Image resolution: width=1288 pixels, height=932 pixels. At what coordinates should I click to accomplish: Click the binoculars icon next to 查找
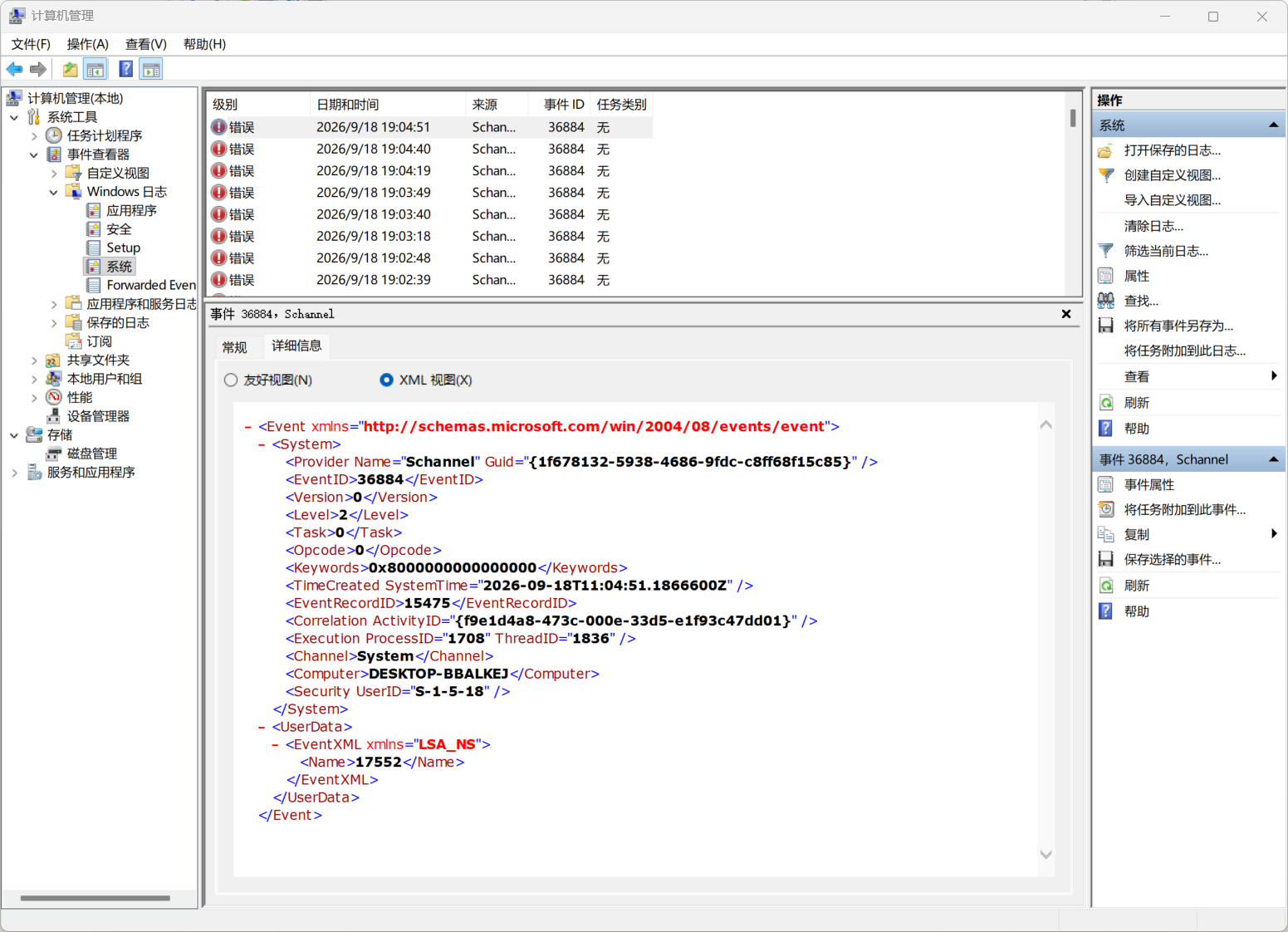click(1106, 301)
